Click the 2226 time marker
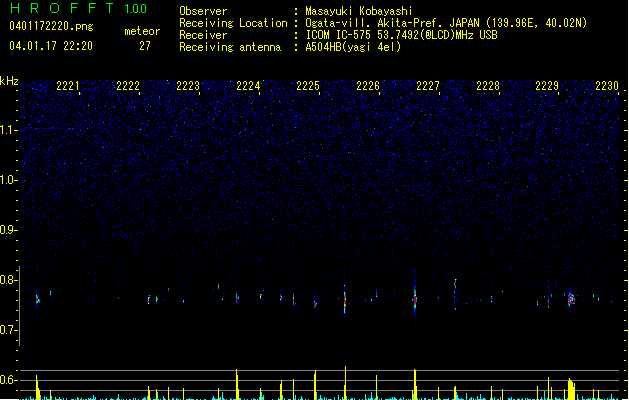Viewport: 629px width, 400px height. 368,85
